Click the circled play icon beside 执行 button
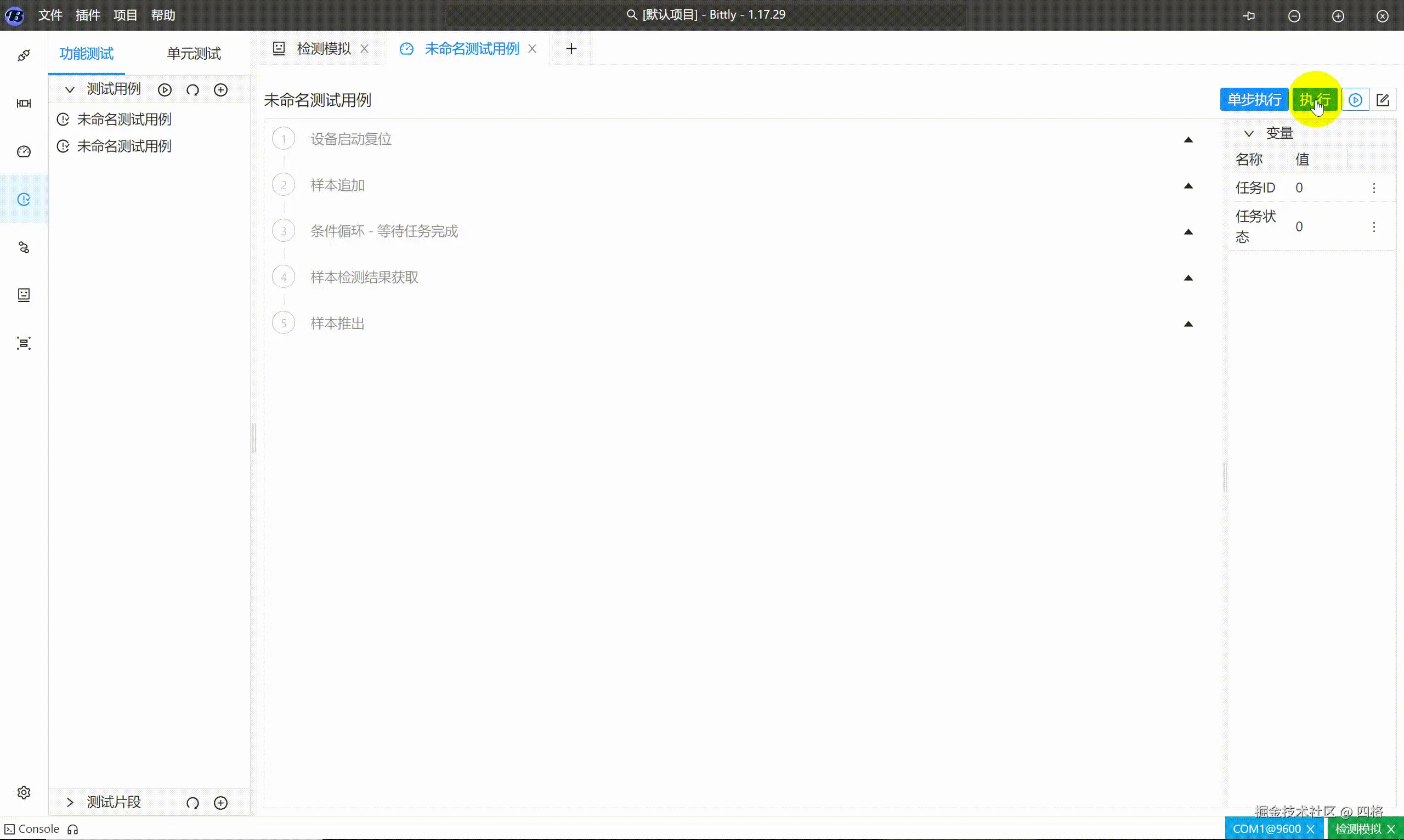Image resolution: width=1404 pixels, height=840 pixels. point(1356,99)
